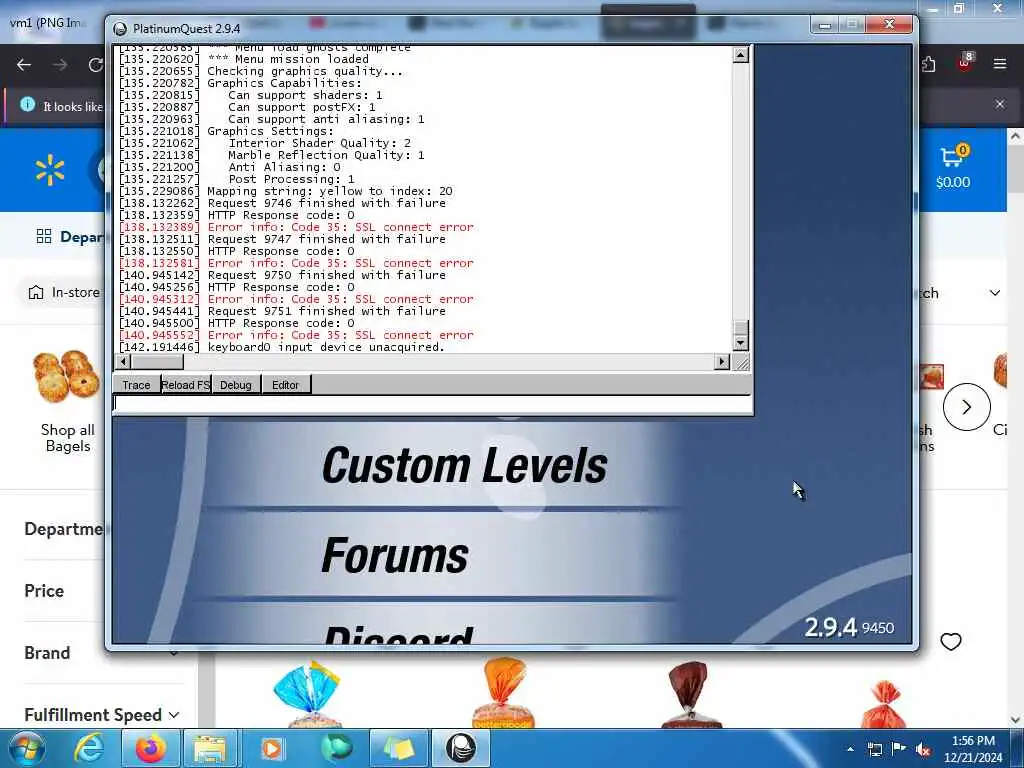
Task: Click the 2.9.4 version label
Action: point(830,628)
